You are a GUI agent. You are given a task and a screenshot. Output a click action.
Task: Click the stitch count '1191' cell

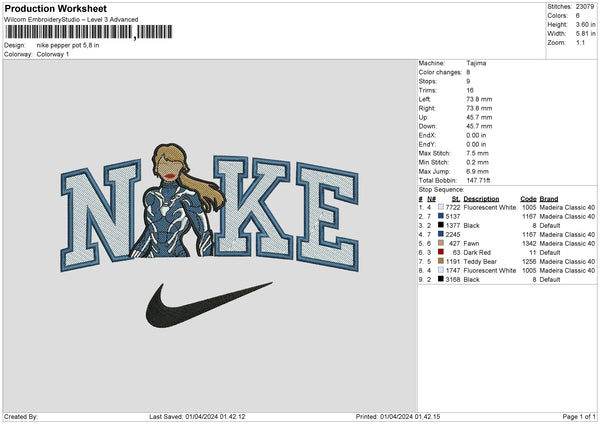453,261
